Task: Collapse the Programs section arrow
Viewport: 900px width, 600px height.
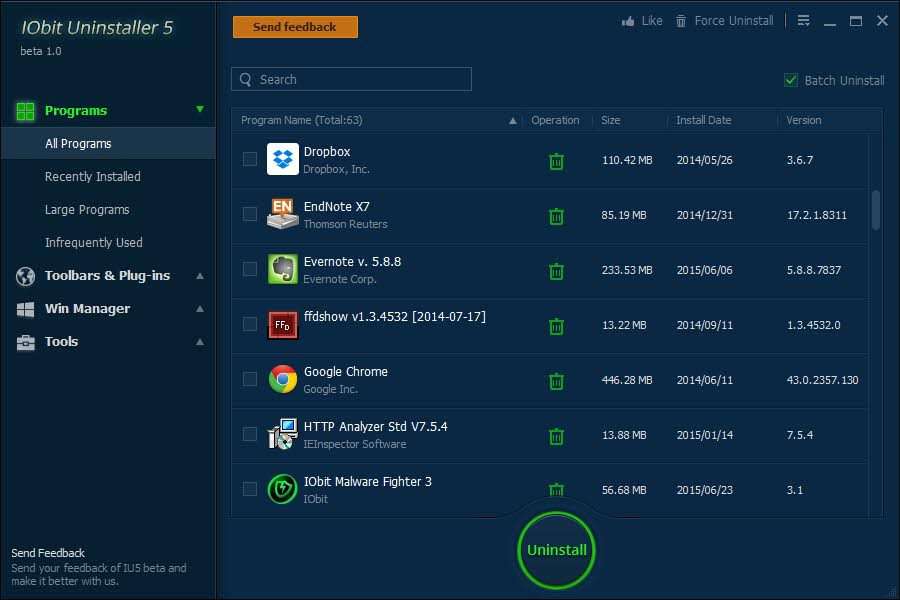Action: pyautogui.click(x=200, y=110)
